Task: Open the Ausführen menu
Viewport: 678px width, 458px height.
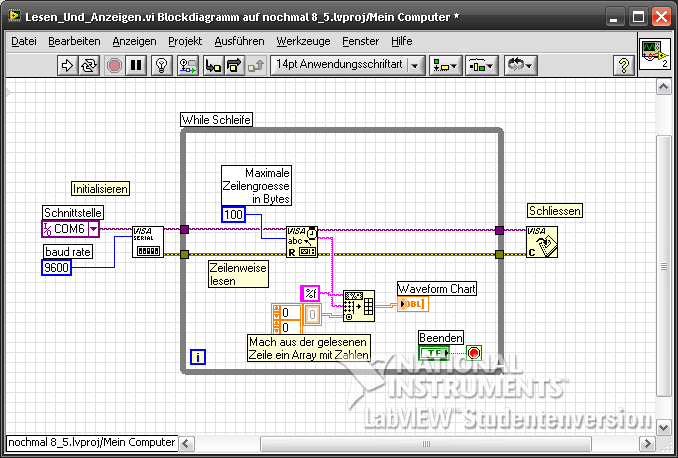Action: click(x=240, y=41)
